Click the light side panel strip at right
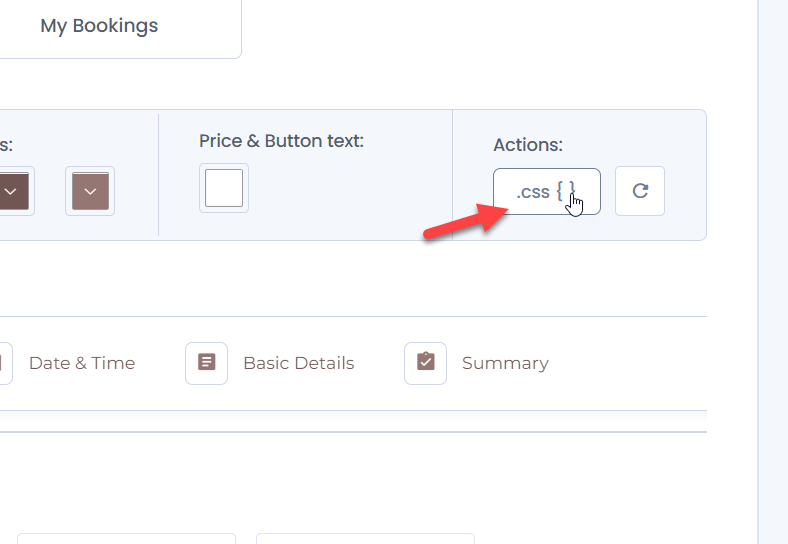 (x=773, y=272)
